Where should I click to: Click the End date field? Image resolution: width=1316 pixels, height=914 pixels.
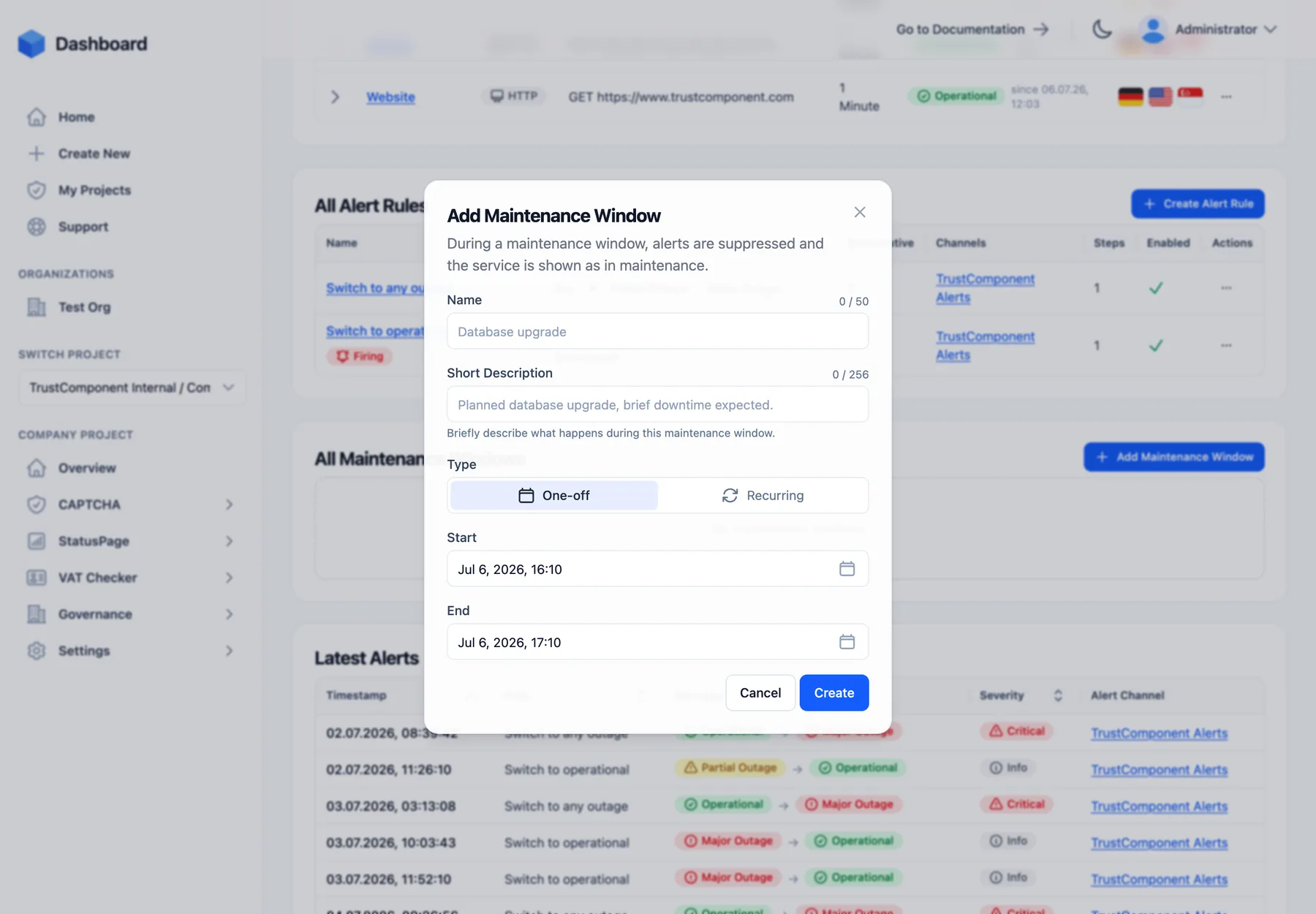657,642
